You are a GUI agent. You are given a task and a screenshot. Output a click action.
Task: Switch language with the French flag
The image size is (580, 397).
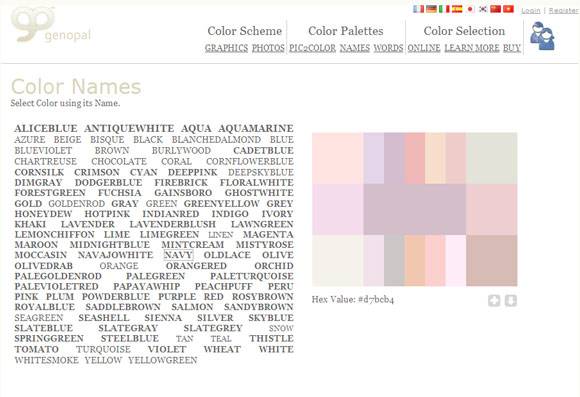click(x=418, y=9)
